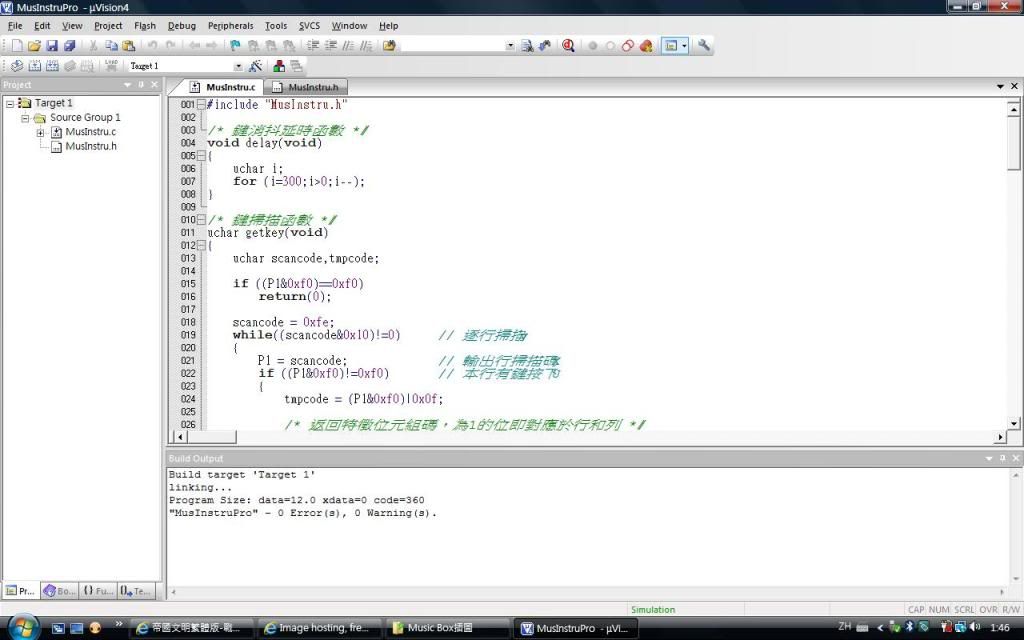
Task: Open the Peripherals menu
Action: click(230, 25)
